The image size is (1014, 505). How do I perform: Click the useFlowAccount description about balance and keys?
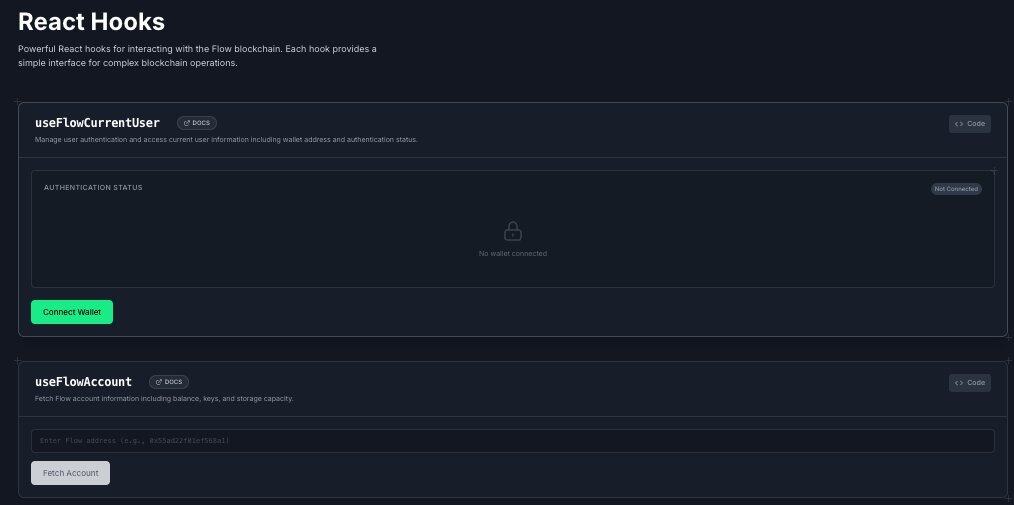coord(164,398)
